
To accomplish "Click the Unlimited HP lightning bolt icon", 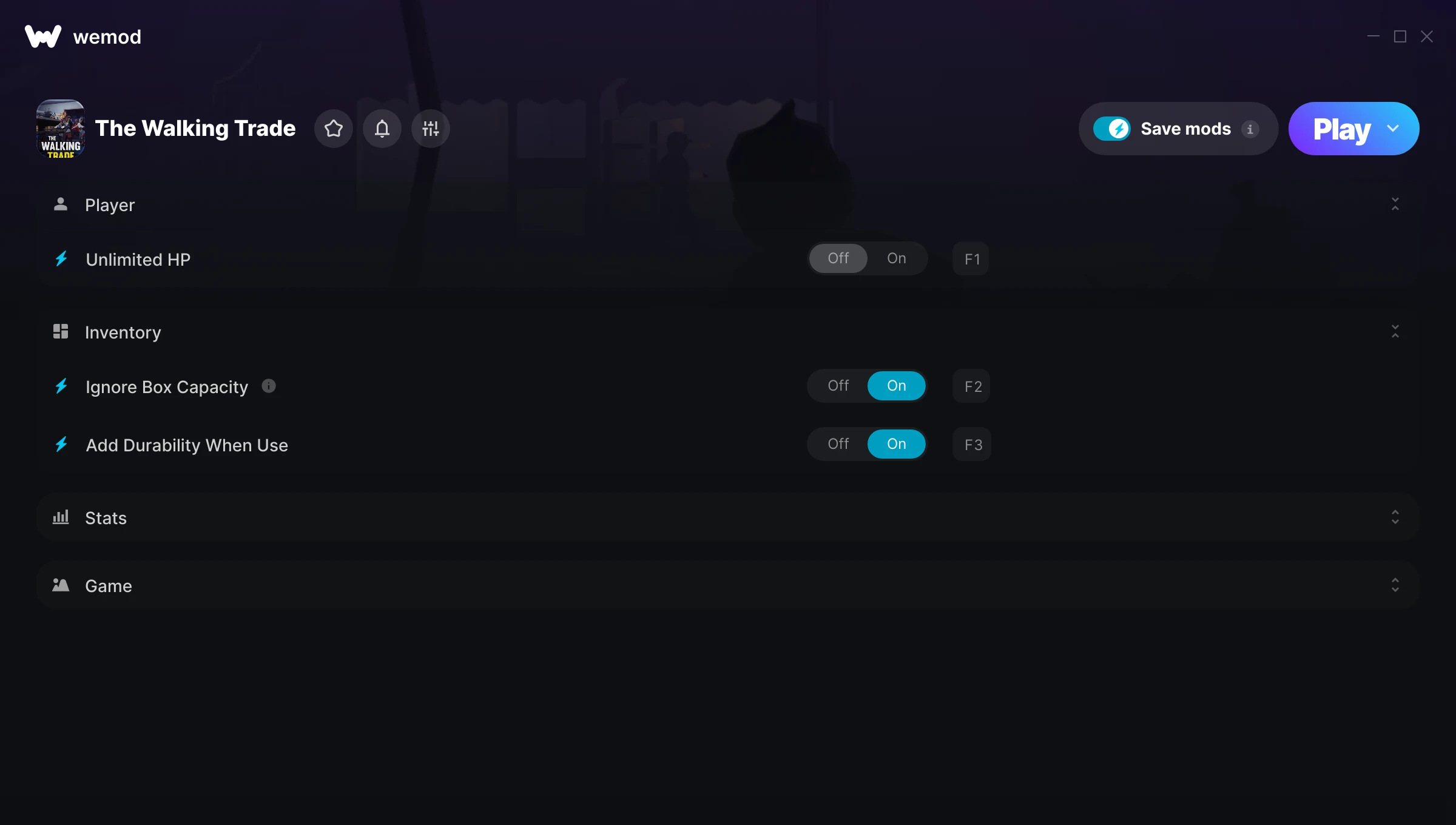I will 61,259.
